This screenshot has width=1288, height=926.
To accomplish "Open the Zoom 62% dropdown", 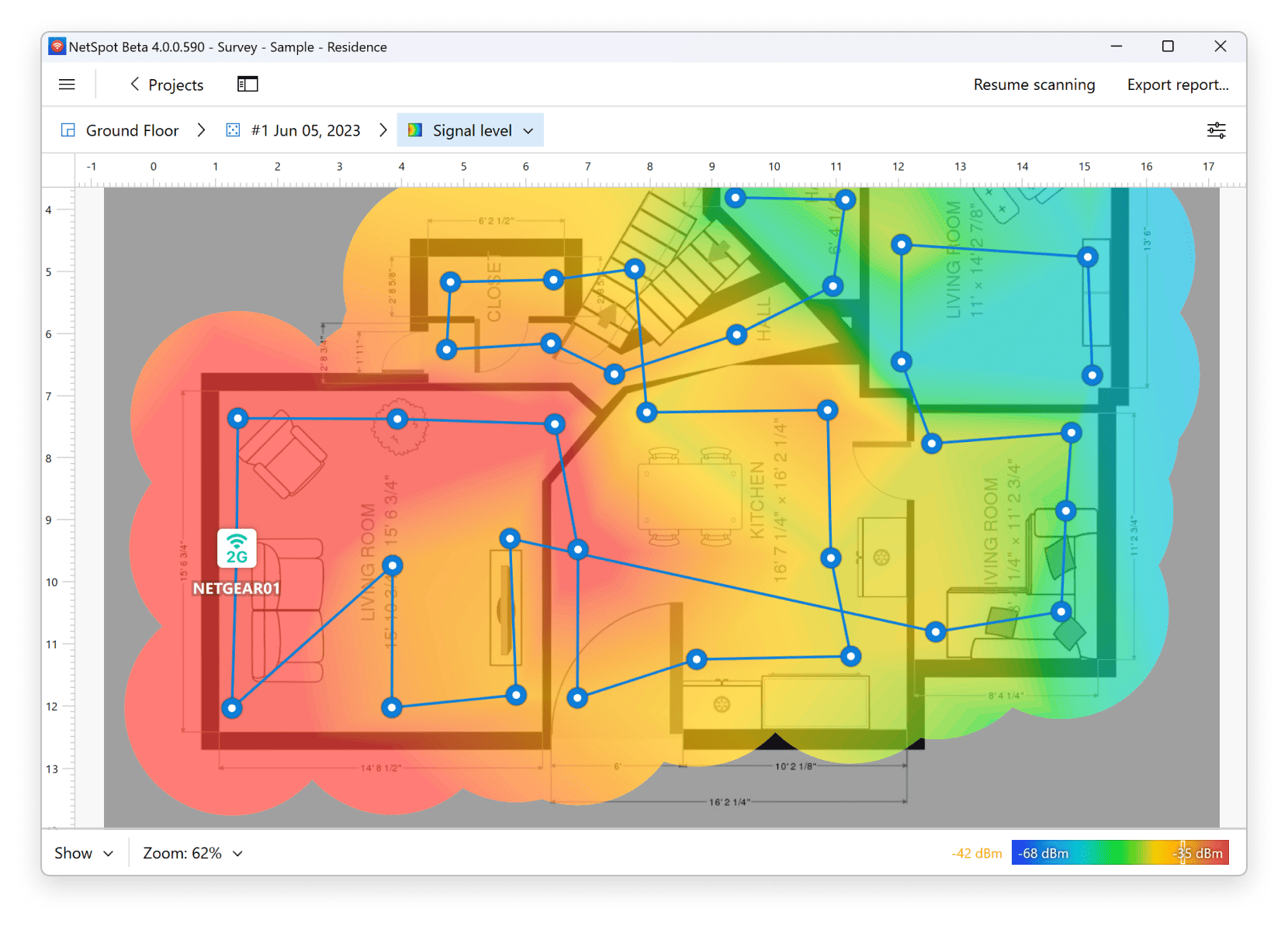I will pos(191,853).
